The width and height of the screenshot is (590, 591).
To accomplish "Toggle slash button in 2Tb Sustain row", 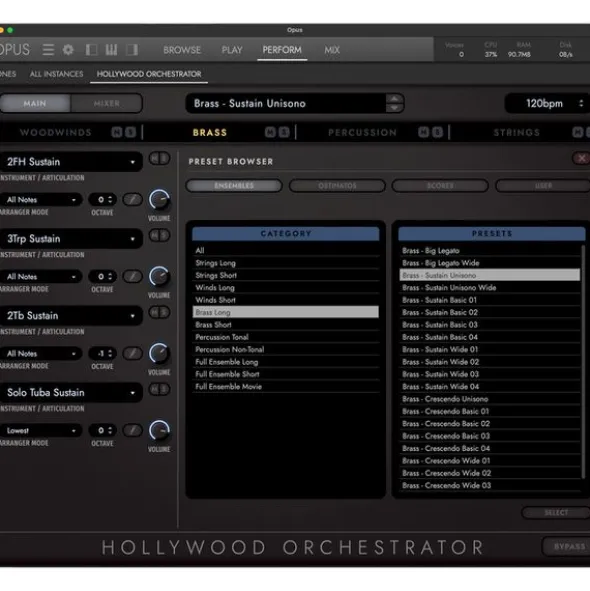I will tap(133, 353).
